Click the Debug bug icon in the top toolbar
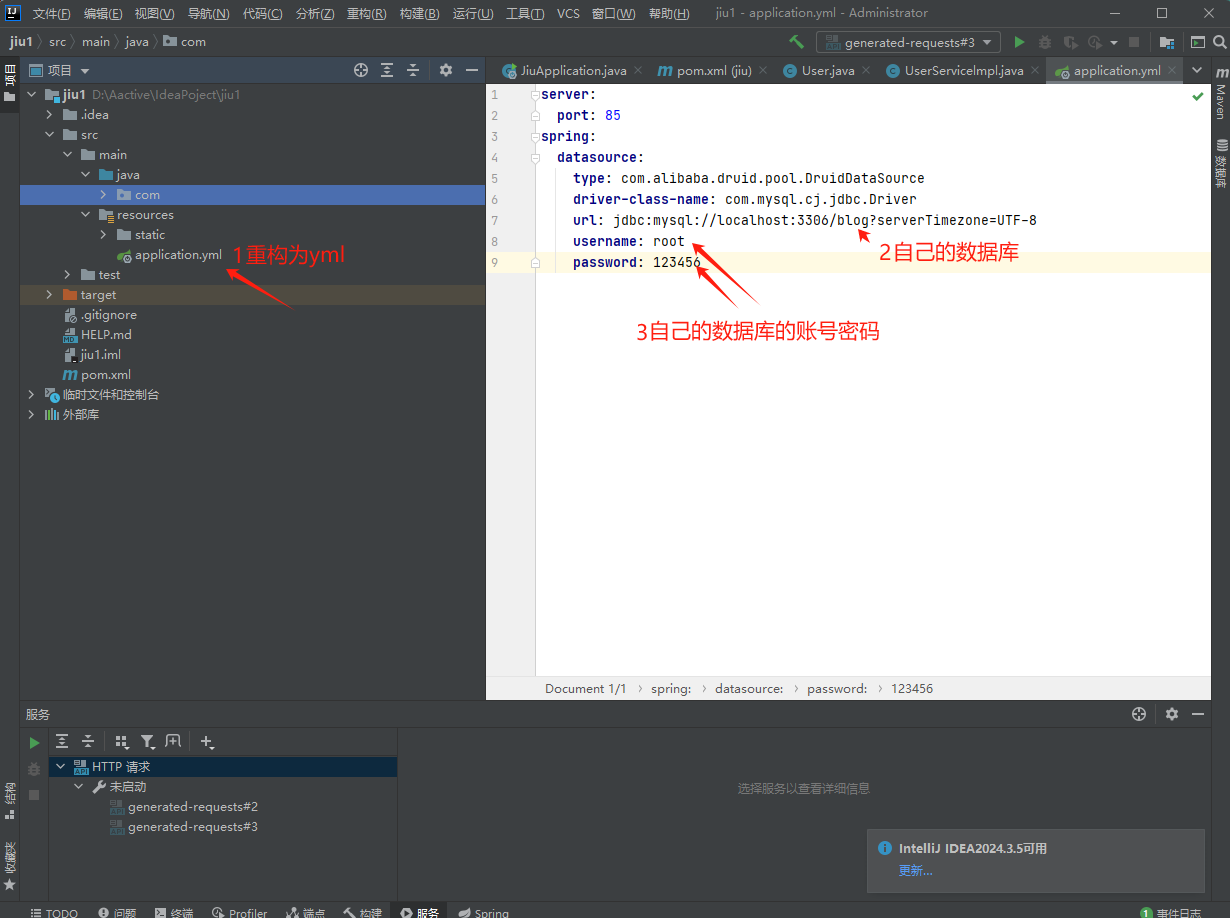The height and width of the screenshot is (918, 1230). [1045, 42]
